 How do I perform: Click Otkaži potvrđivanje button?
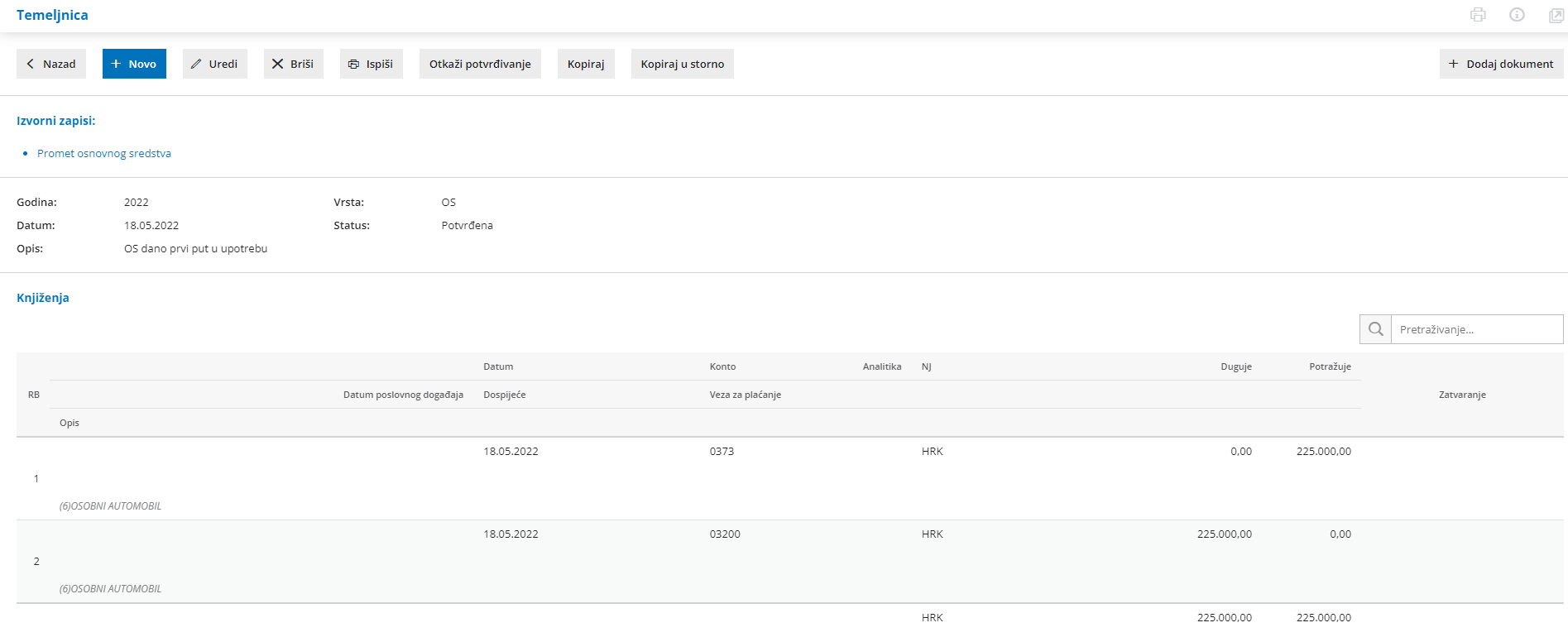[480, 64]
